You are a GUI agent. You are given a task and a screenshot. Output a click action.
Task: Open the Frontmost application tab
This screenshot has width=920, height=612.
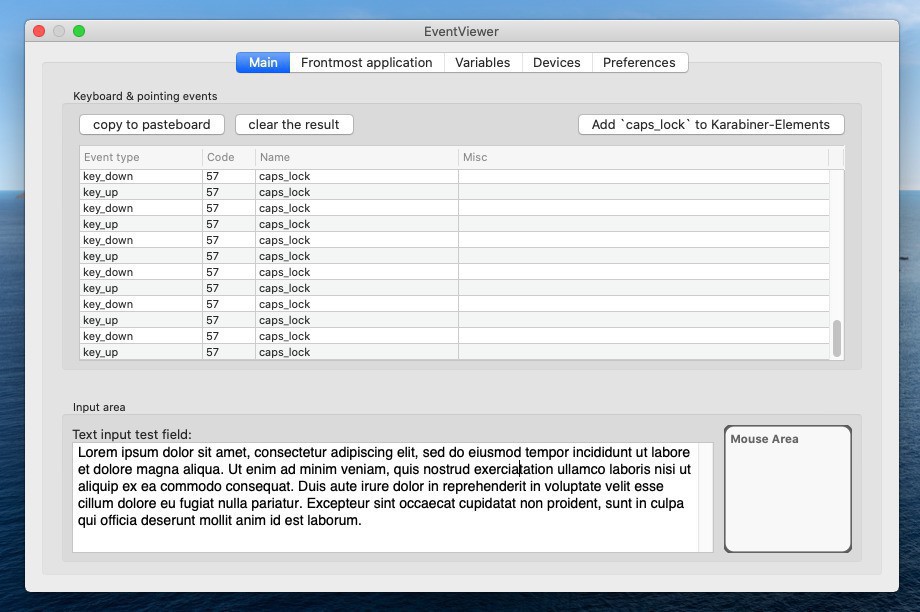366,62
